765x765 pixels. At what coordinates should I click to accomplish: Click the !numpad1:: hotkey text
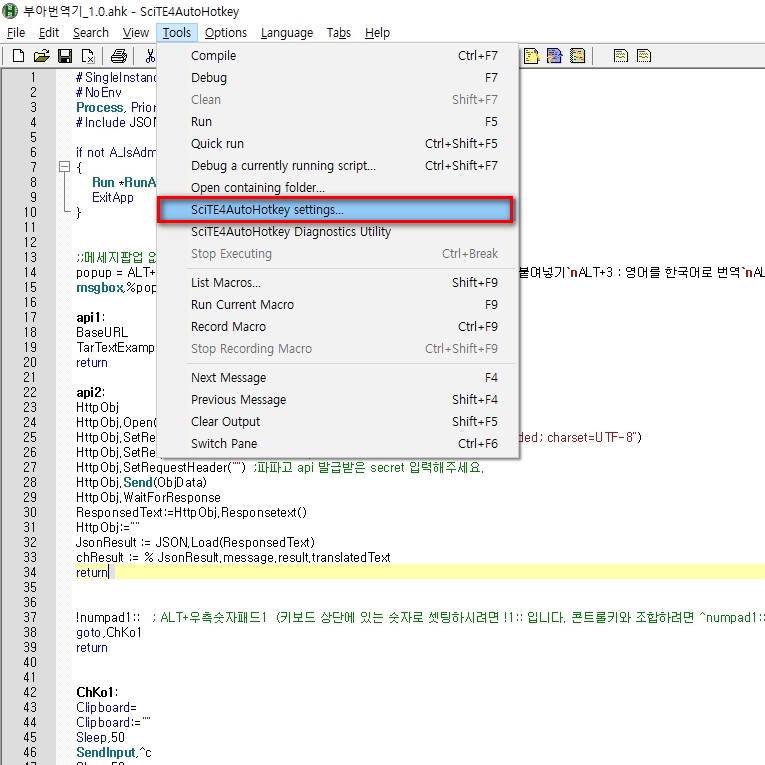tap(108, 618)
